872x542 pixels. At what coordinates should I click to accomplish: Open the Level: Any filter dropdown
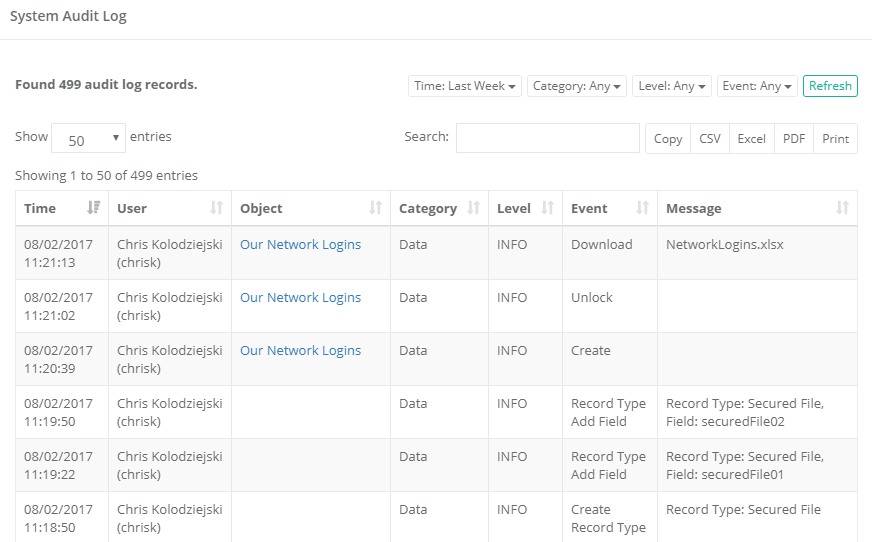[671, 86]
